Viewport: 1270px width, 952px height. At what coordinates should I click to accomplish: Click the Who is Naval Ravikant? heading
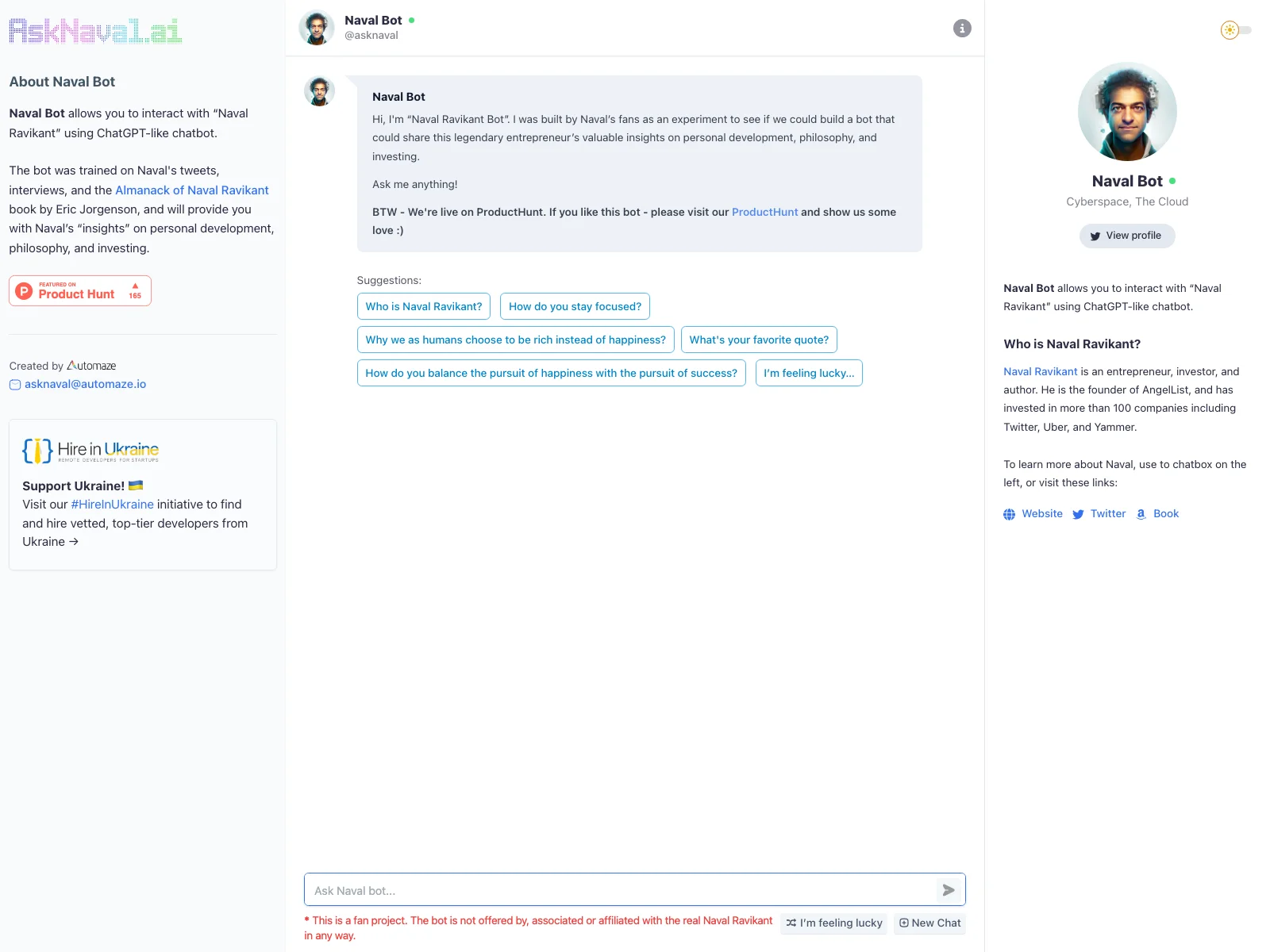(x=1072, y=344)
